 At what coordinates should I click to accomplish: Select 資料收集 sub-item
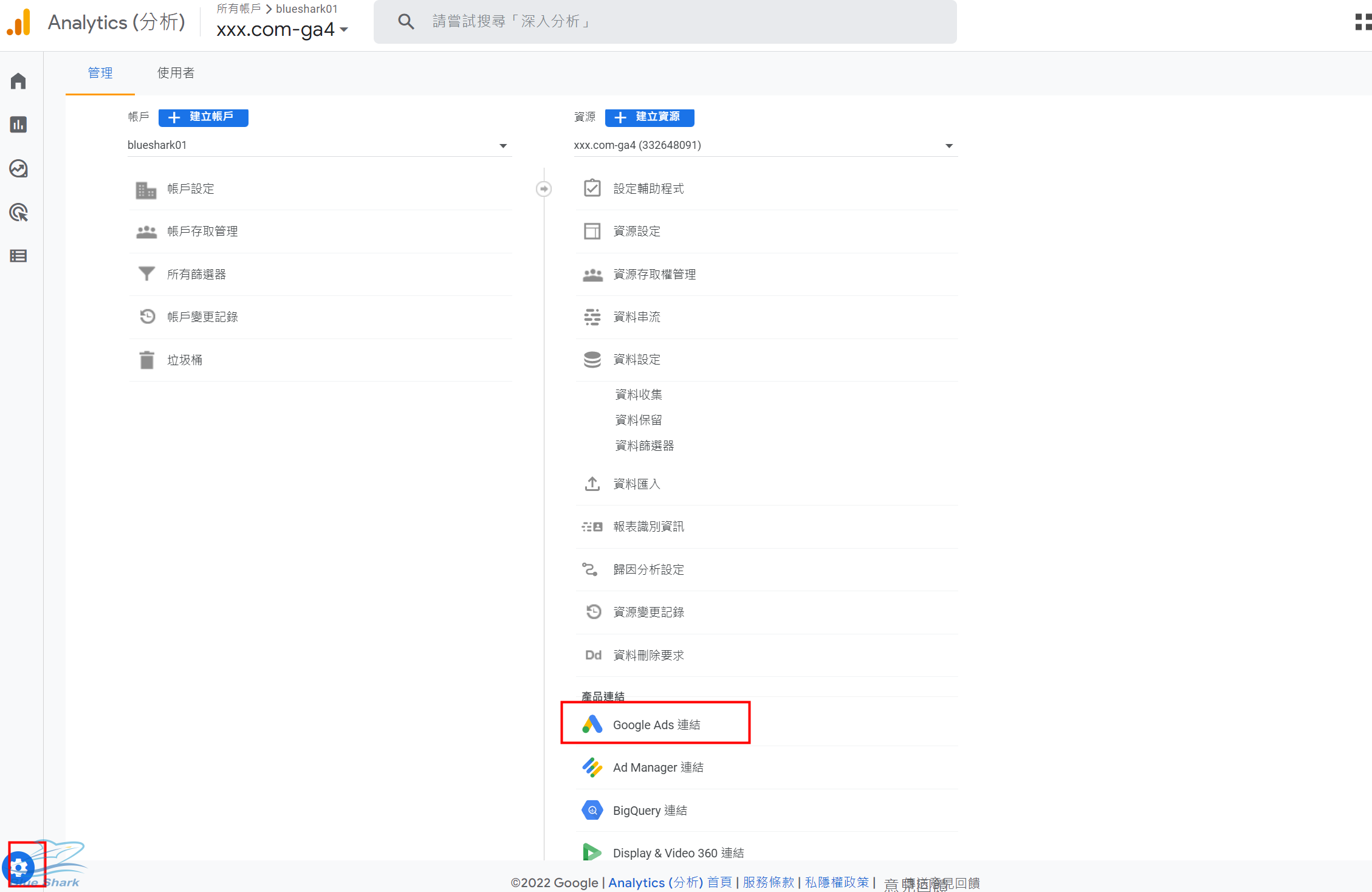click(x=639, y=394)
